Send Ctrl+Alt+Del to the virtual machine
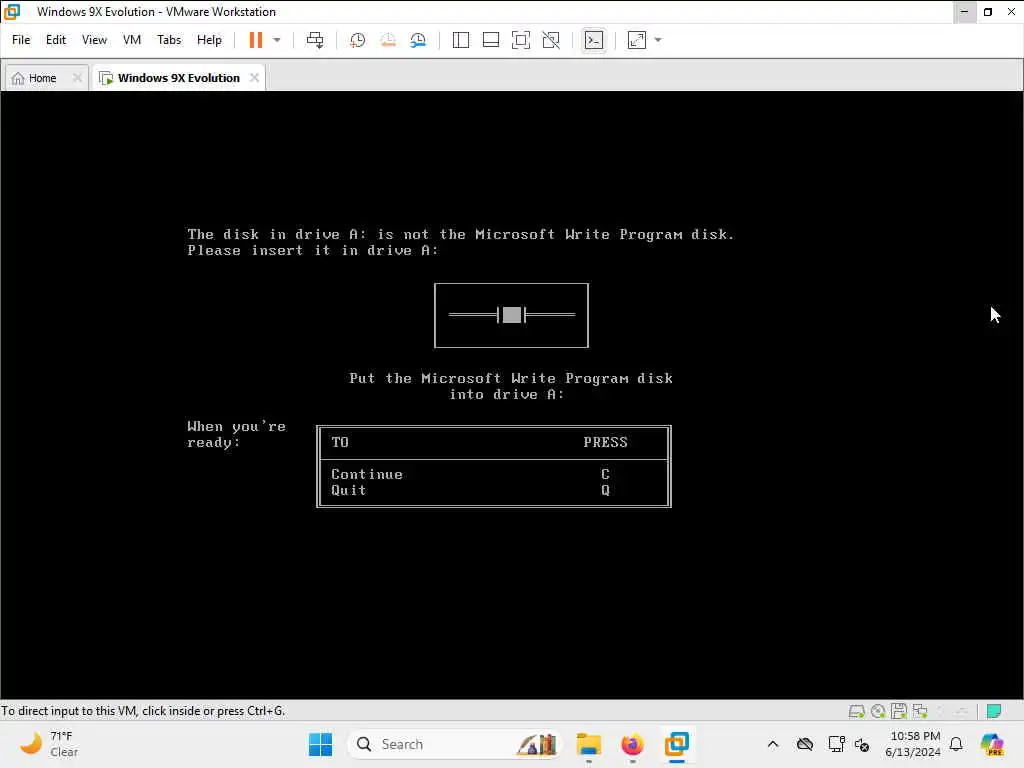The width and height of the screenshot is (1024, 768). [315, 40]
